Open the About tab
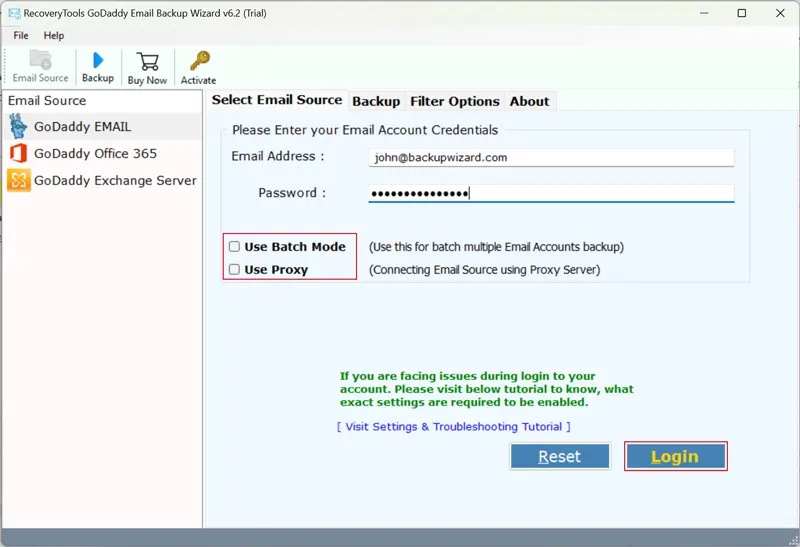The height and width of the screenshot is (547, 800). click(x=529, y=101)
